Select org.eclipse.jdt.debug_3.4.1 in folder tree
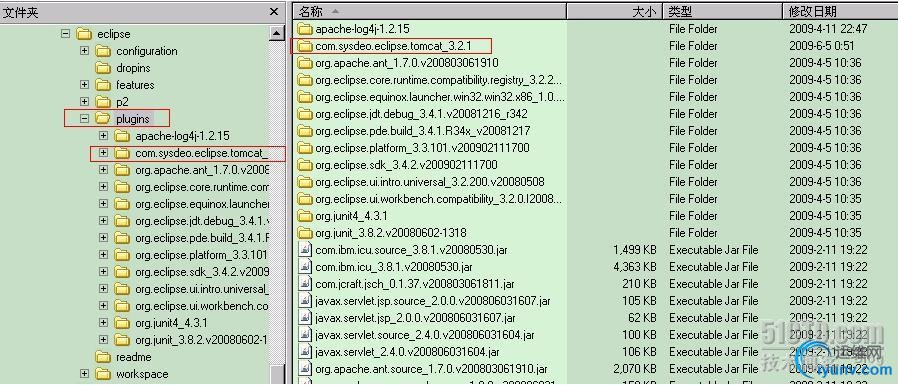 click(x=202, y=221)
